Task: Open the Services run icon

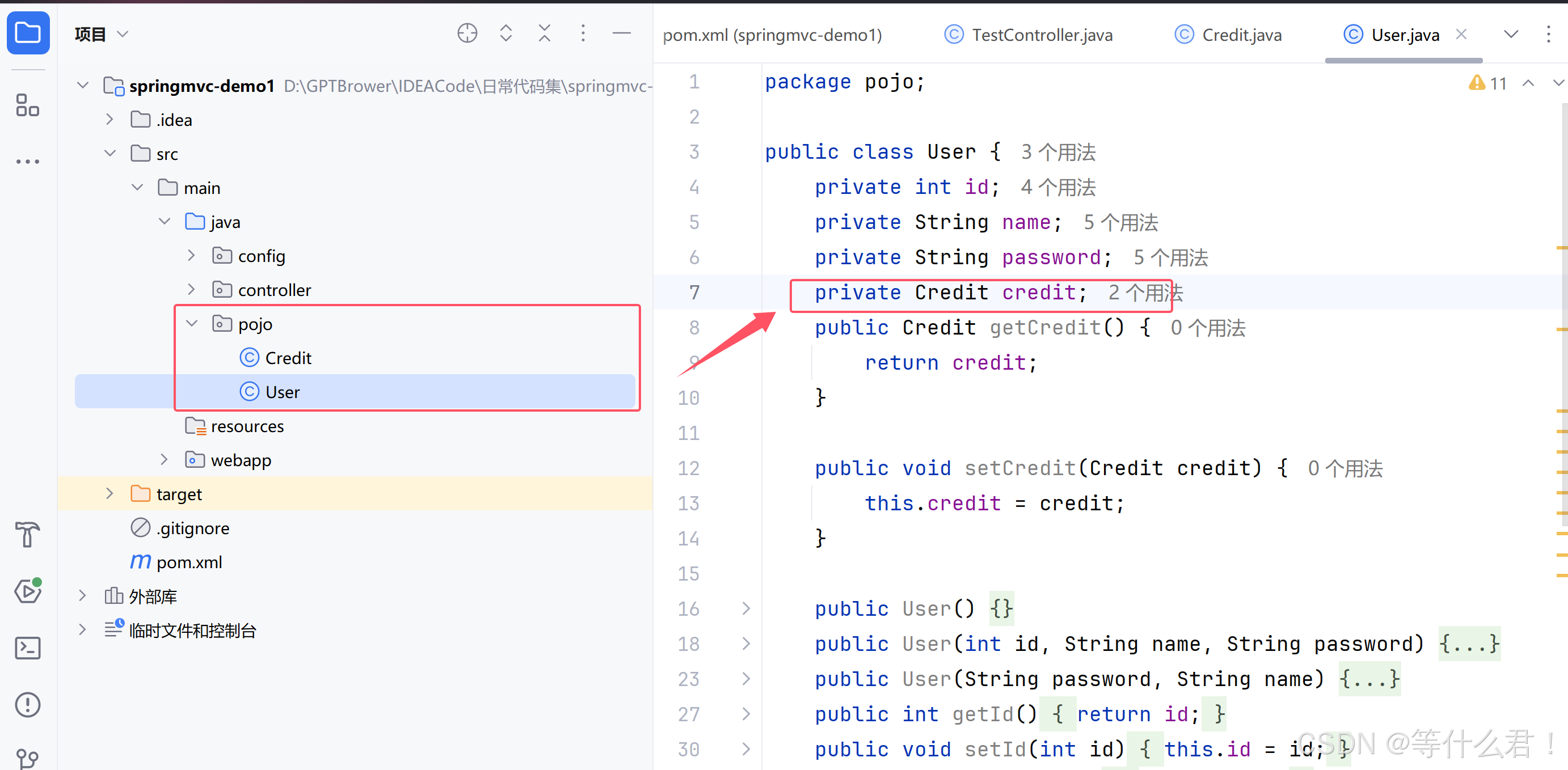Action: (x=28, y=591)
